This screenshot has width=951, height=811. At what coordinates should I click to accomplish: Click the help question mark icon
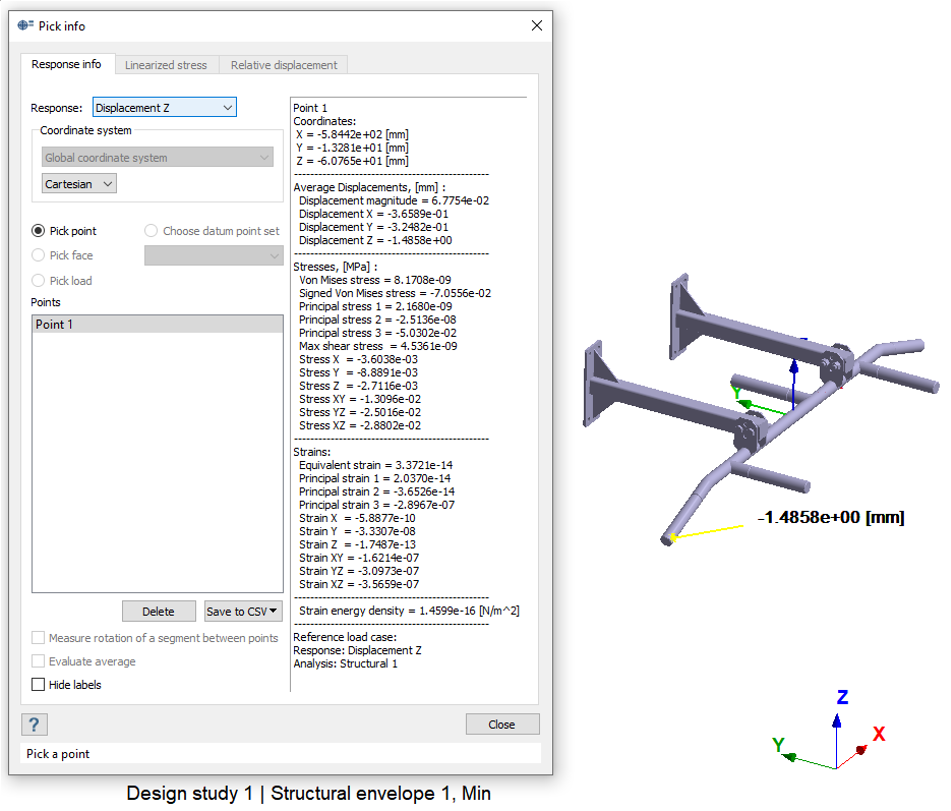tap(34, 725)
